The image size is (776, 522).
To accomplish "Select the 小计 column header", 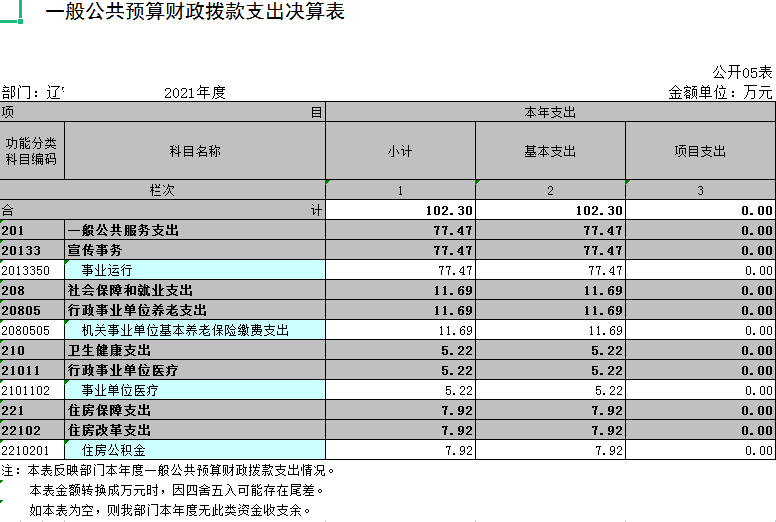I will click(x=400, y=151).
